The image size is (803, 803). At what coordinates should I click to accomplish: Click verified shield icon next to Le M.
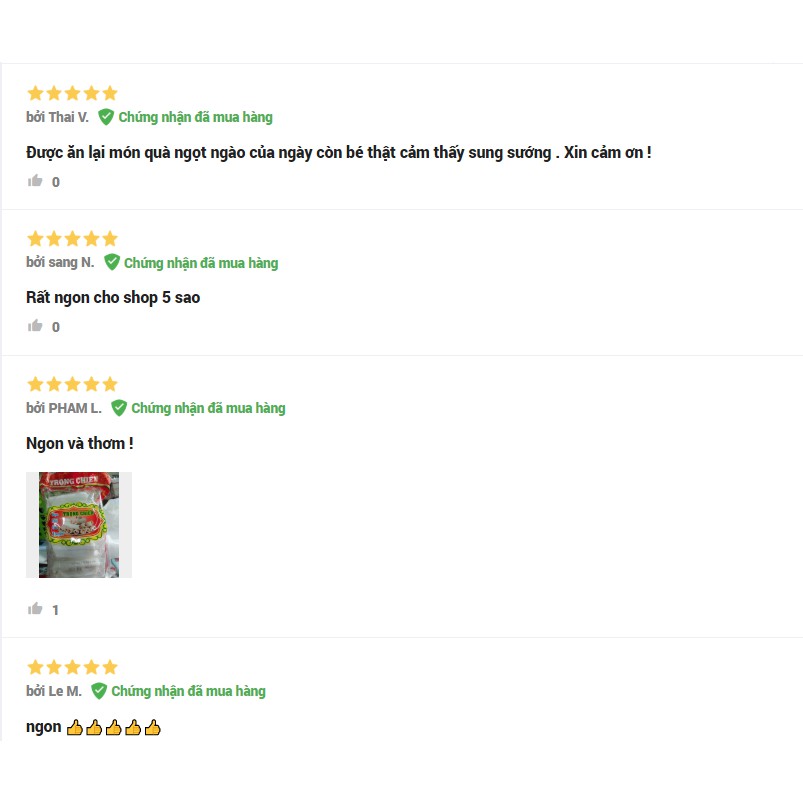pyautogui.click(x=99, y=691)
